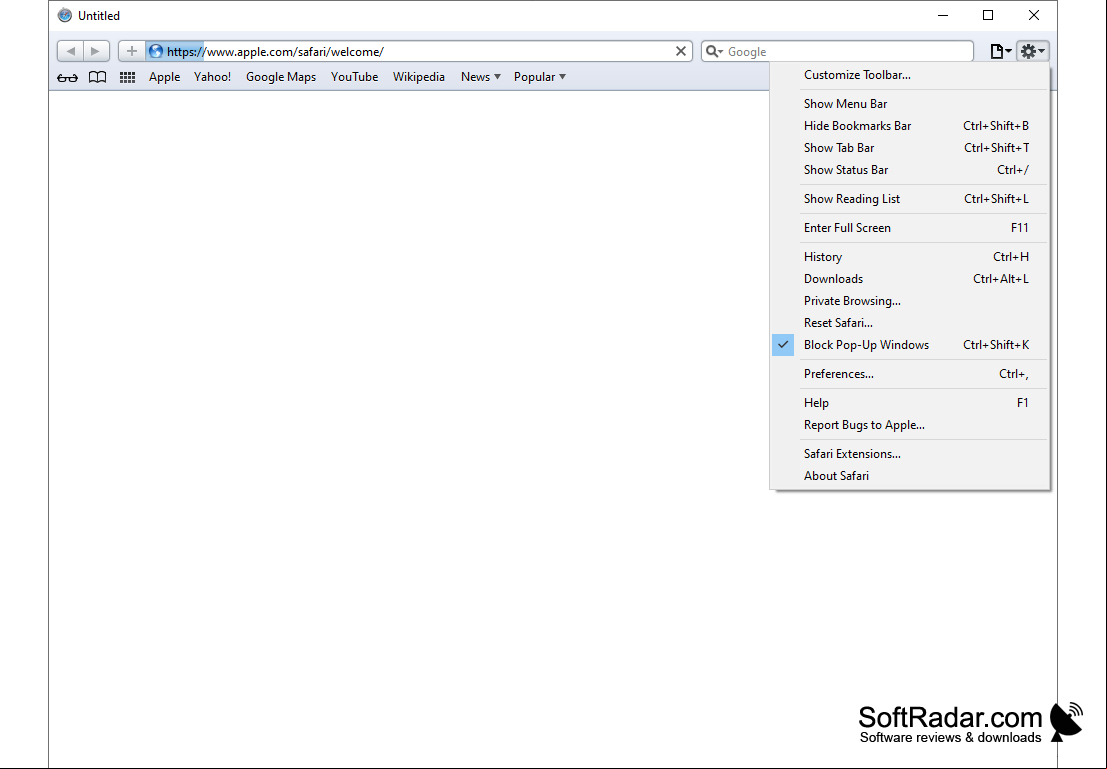
Task: Choose Customize Toolbar... from menu
Action: (909, 75)
